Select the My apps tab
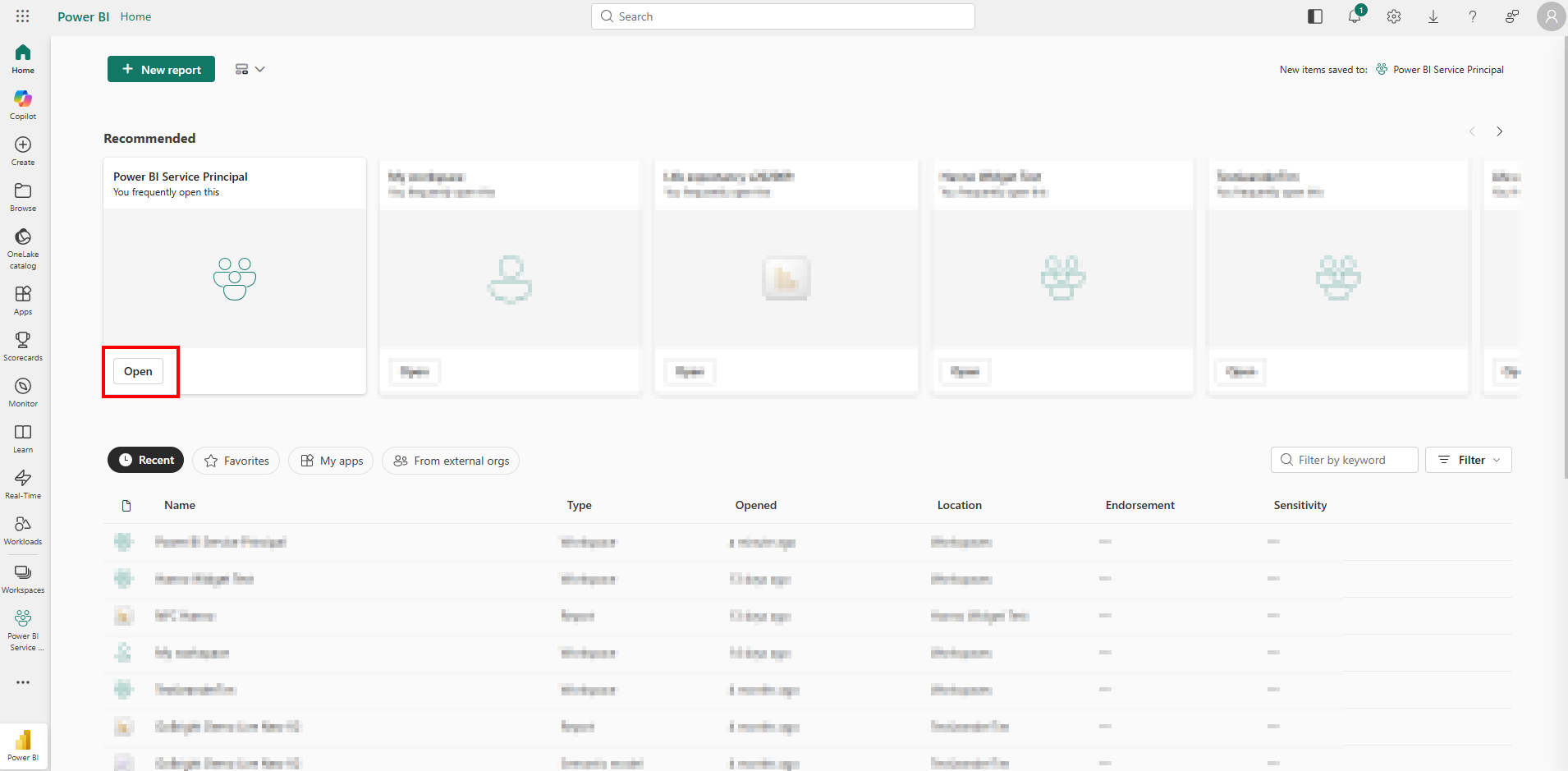The width and height of the screenshot is (1568, 771). [x=331, y=461]
